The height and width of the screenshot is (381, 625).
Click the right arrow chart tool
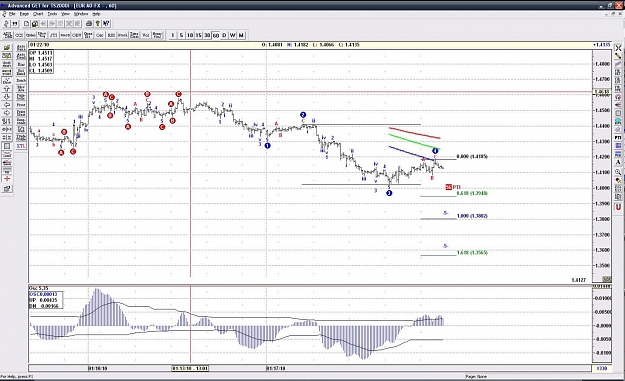tap(7, 113)
